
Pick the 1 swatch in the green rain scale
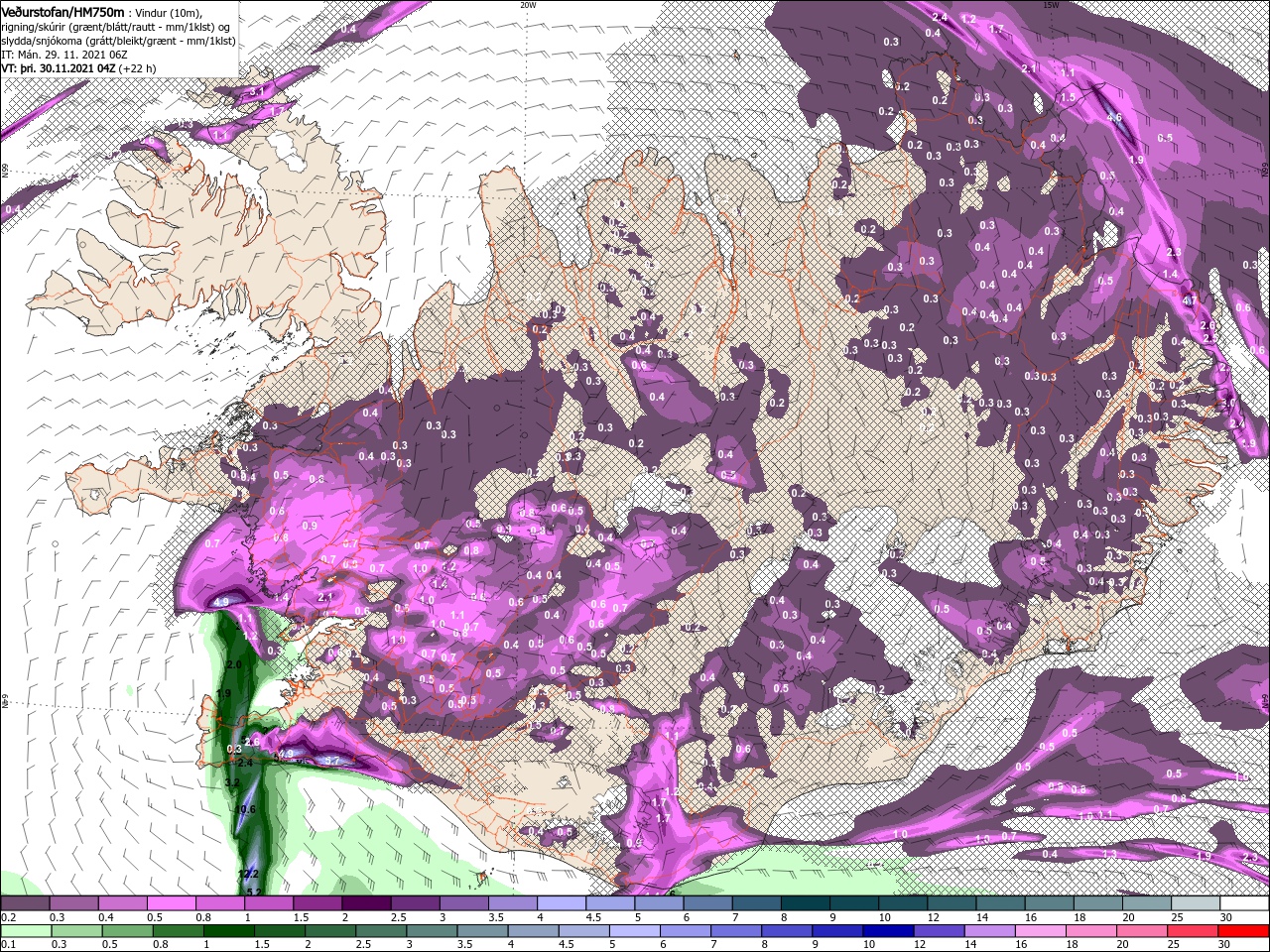(x=228, y=931)
